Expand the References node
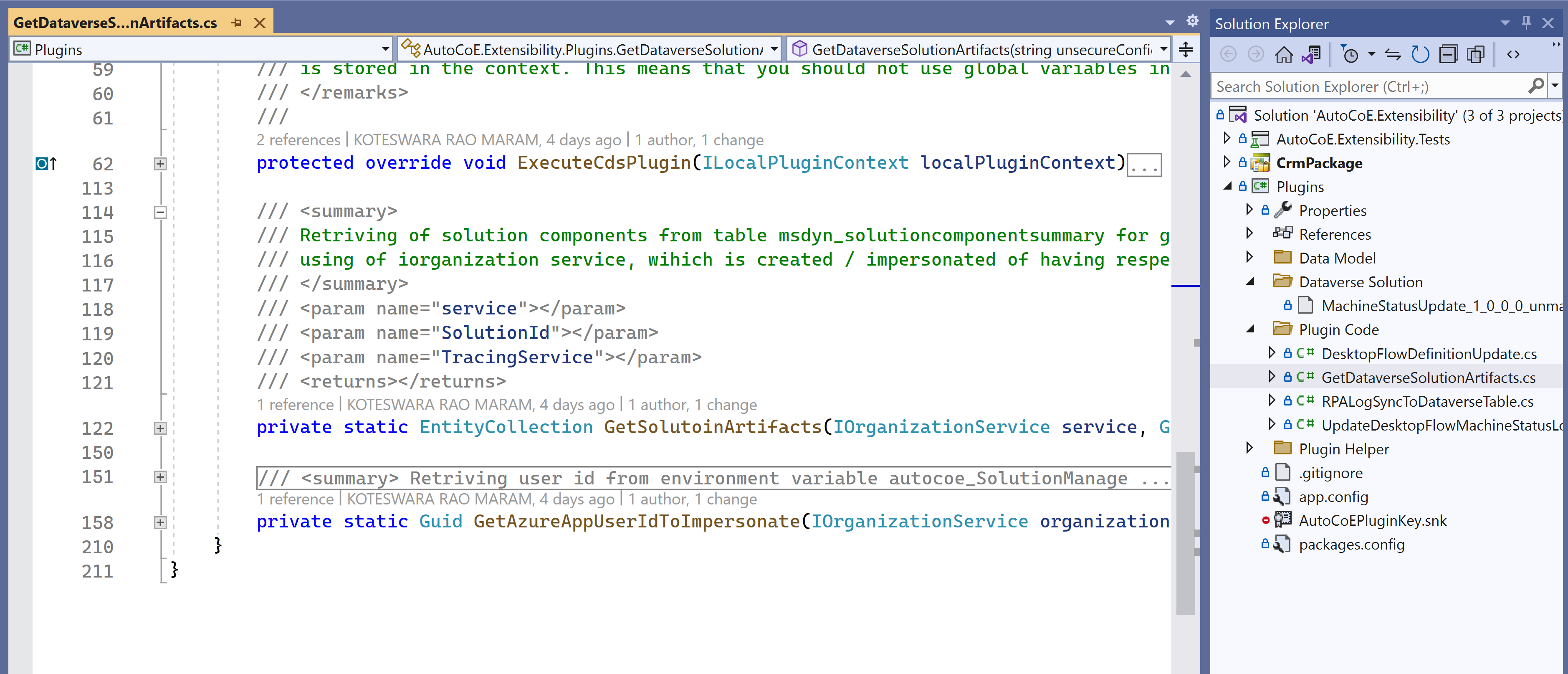This screenshot has height=674, width=1568. click(1249, 234)
